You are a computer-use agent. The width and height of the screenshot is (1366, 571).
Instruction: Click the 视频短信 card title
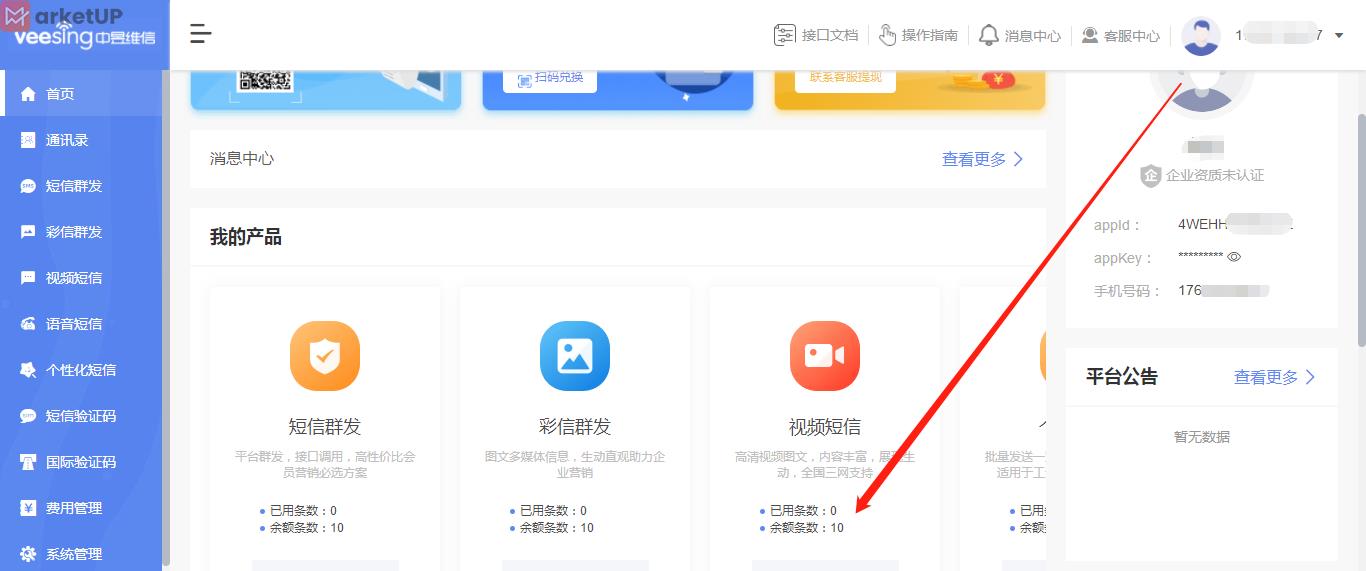pyautogui.click(x=825, y=427)
